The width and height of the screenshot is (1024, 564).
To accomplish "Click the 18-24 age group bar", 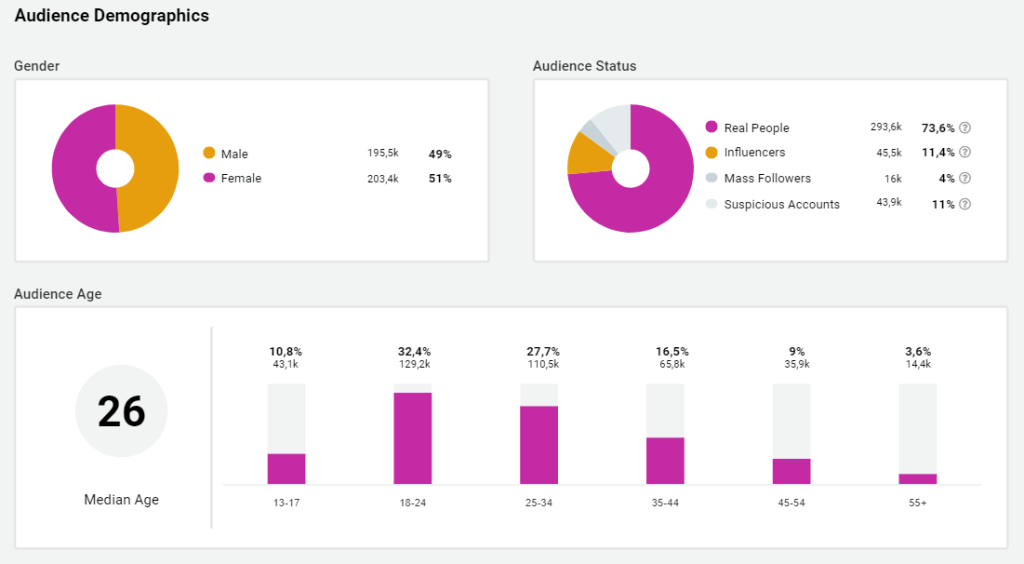I will (412, 438).
